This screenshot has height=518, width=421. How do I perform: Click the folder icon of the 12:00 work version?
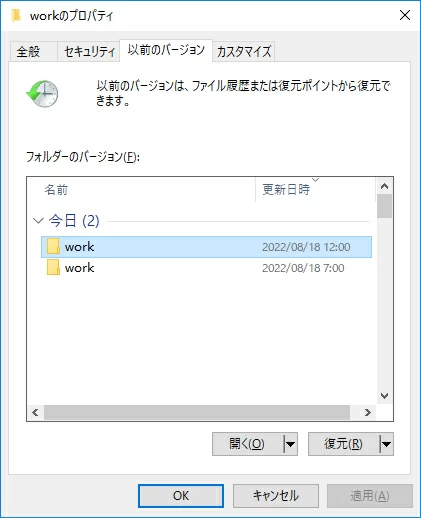(x=53, y=247)
